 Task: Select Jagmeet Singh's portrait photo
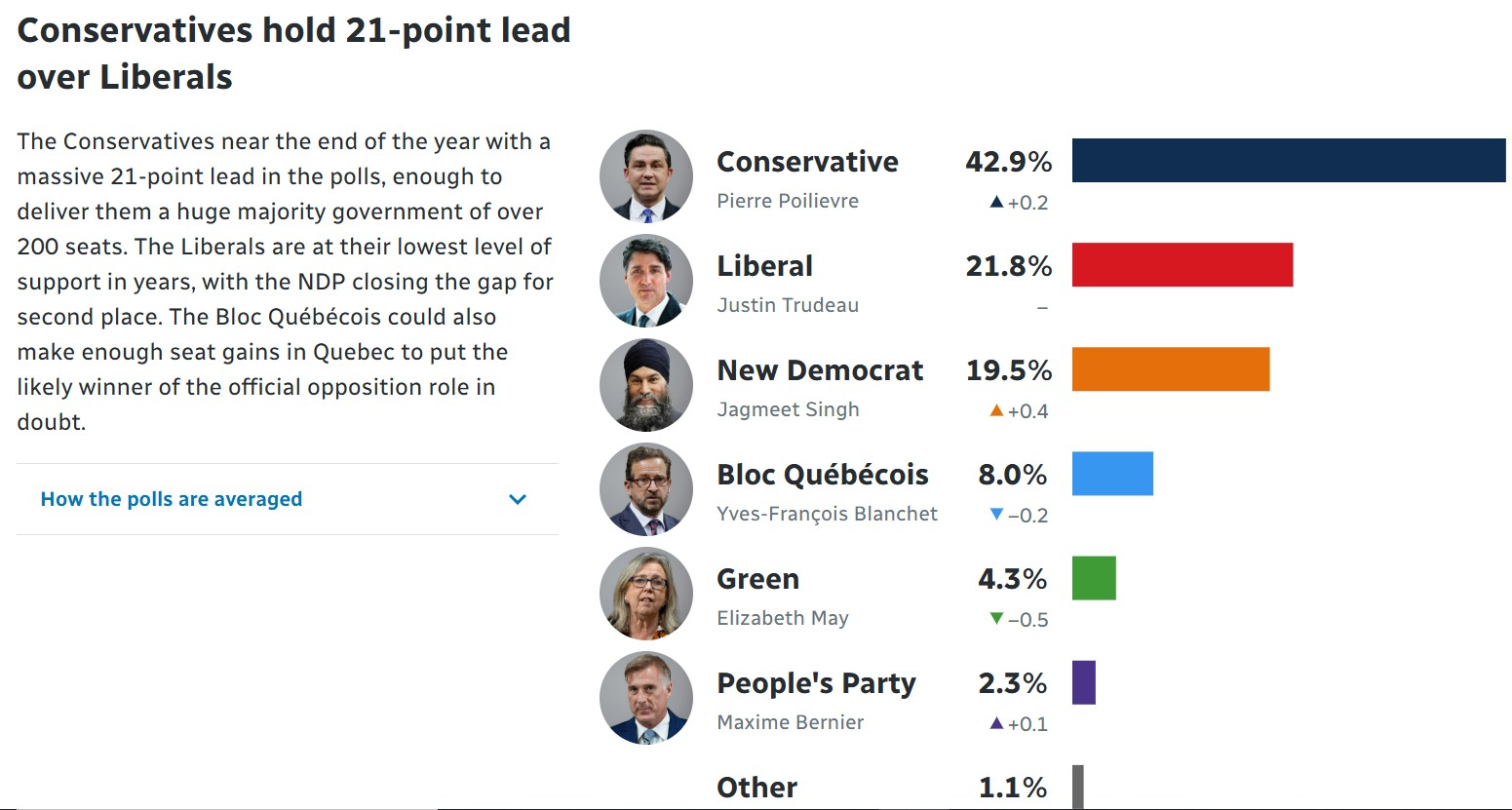(646, 385)
